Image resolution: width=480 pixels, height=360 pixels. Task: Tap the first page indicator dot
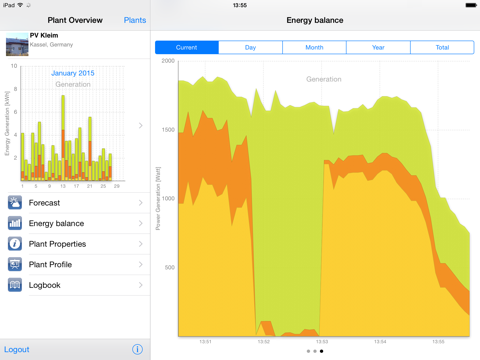point(308,351)
